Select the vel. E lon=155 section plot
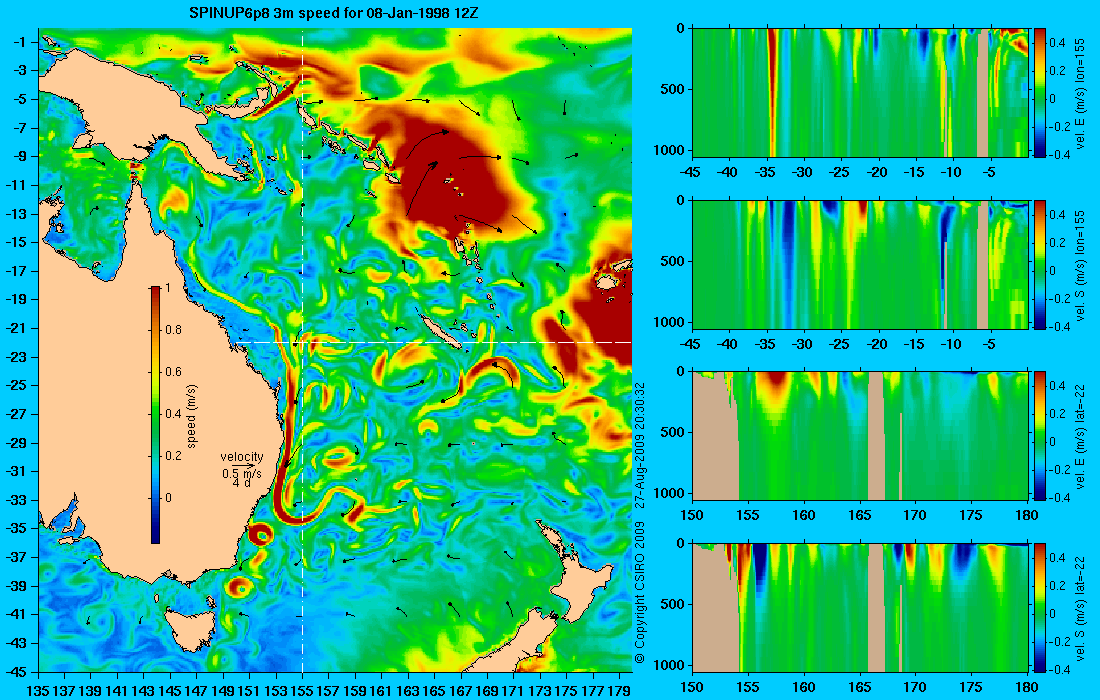Screen dimensions: 1100x700 [x=860, y=93]
